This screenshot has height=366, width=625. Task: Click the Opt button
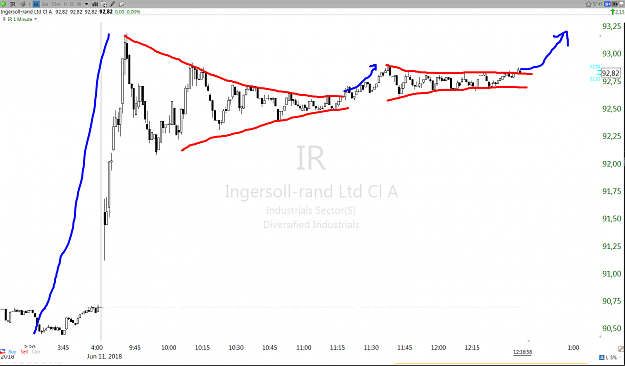click(x=36, y=352)
